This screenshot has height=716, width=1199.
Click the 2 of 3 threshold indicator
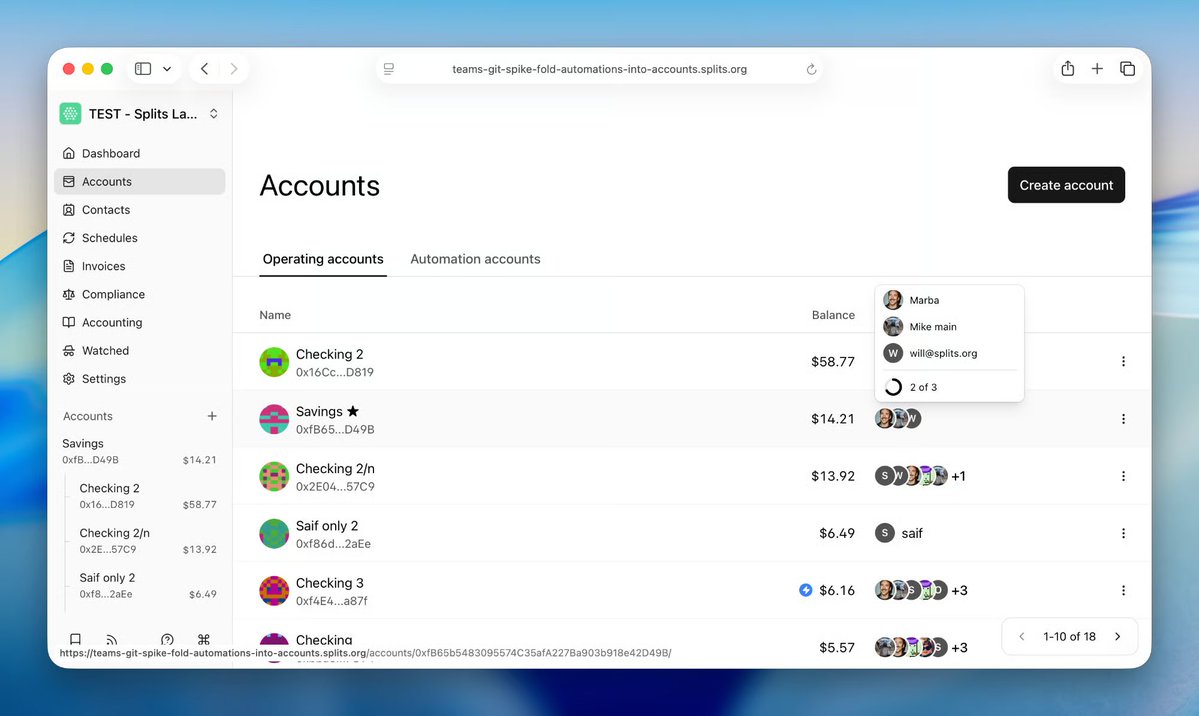(x=910, y=387)
